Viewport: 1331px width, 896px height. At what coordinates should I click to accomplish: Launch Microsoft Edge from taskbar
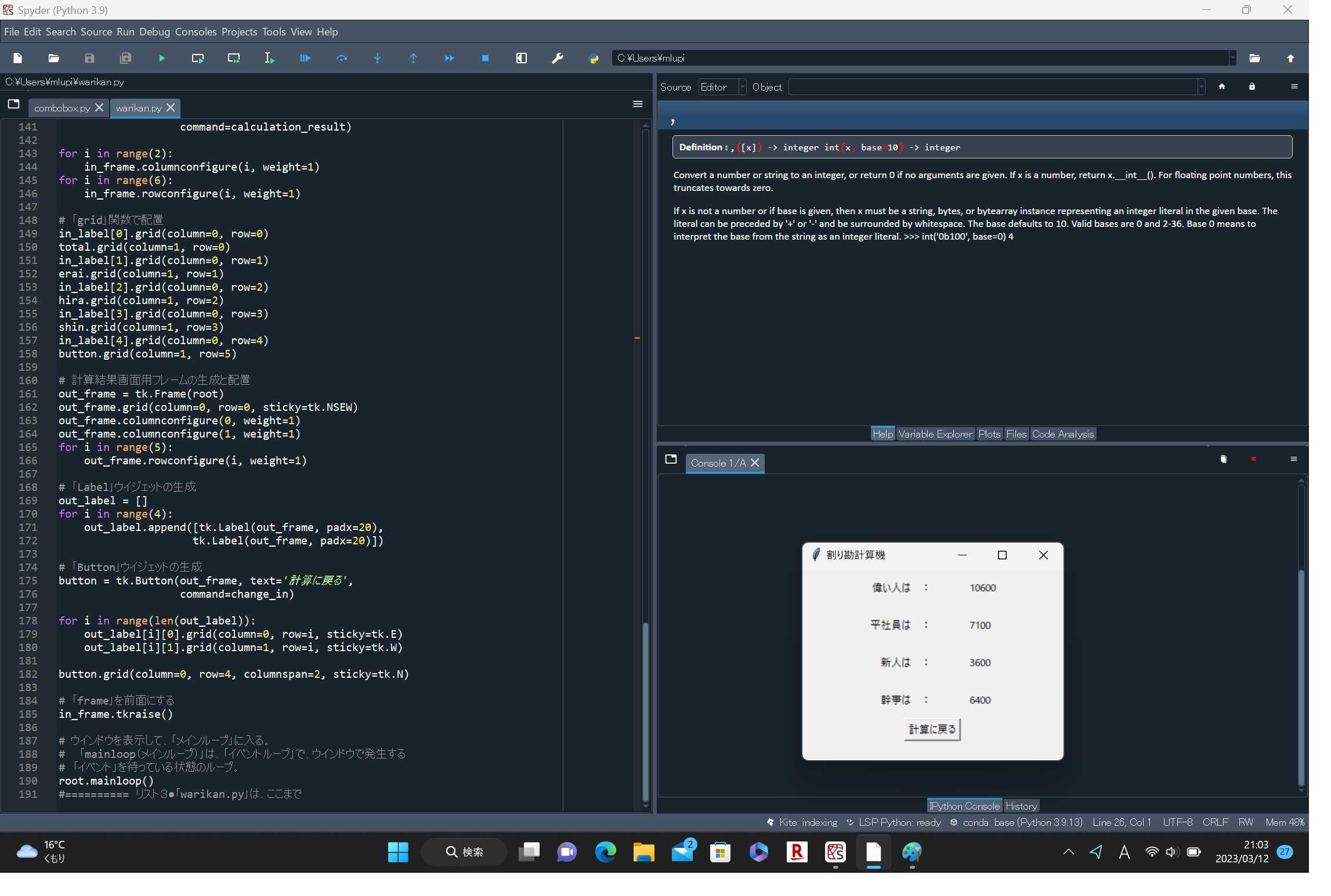pyautogui.click(x=605, y=852)
